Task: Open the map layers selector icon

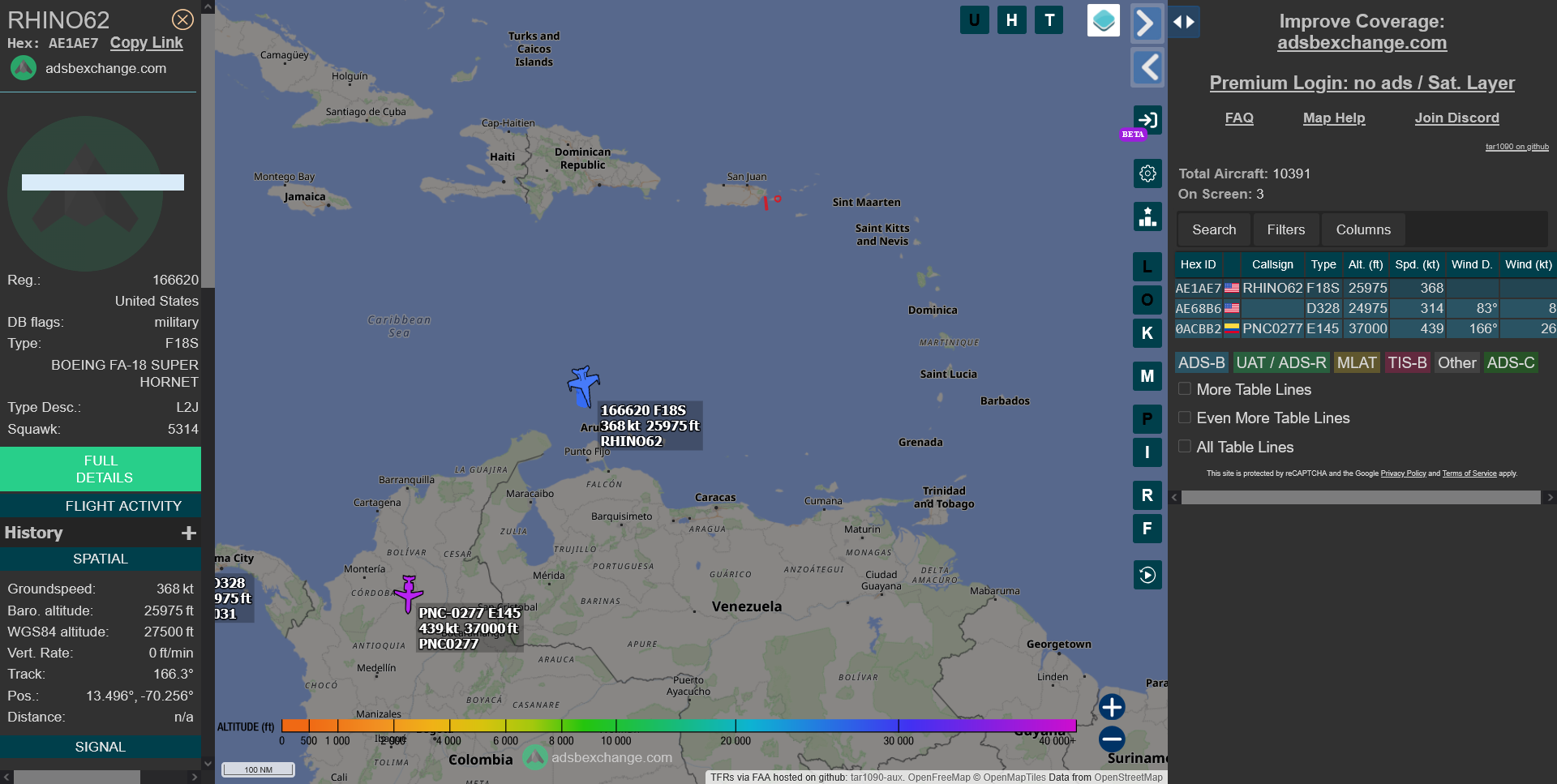Action: pyautogui.click(x=1103, y=20)
